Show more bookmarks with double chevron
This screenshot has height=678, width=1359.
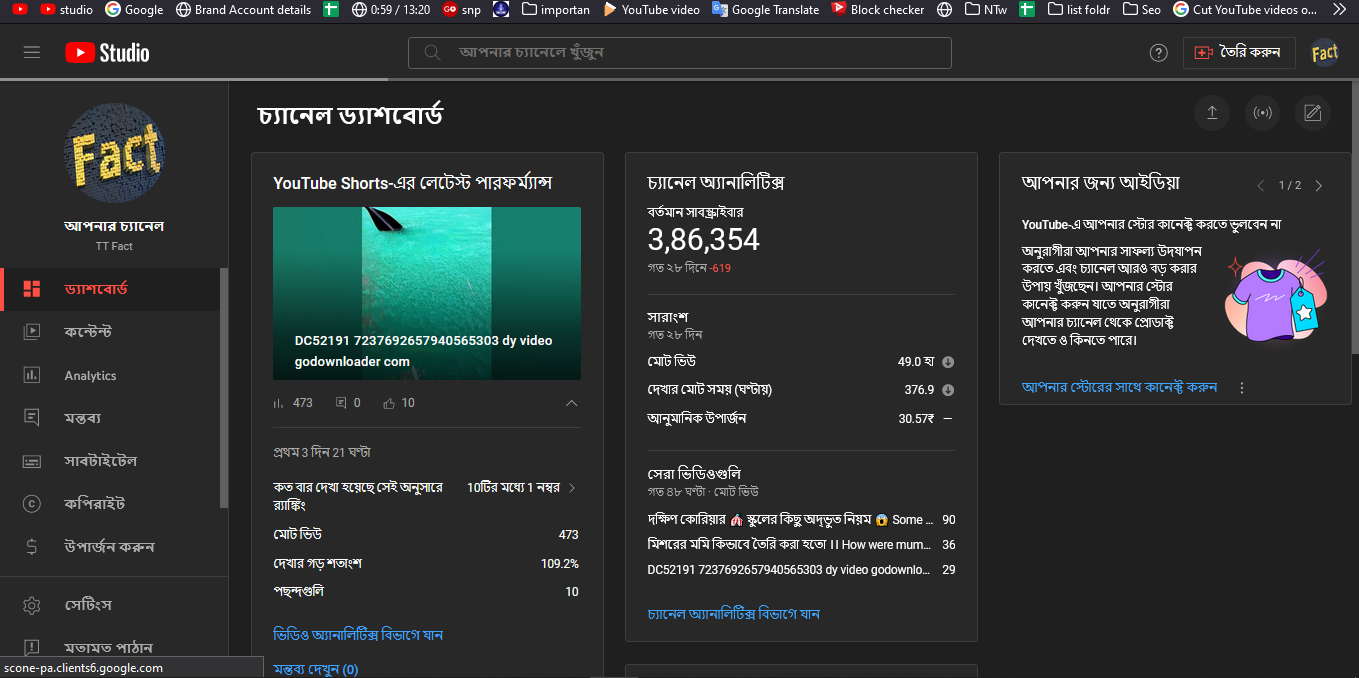[x=1340, y=9]
